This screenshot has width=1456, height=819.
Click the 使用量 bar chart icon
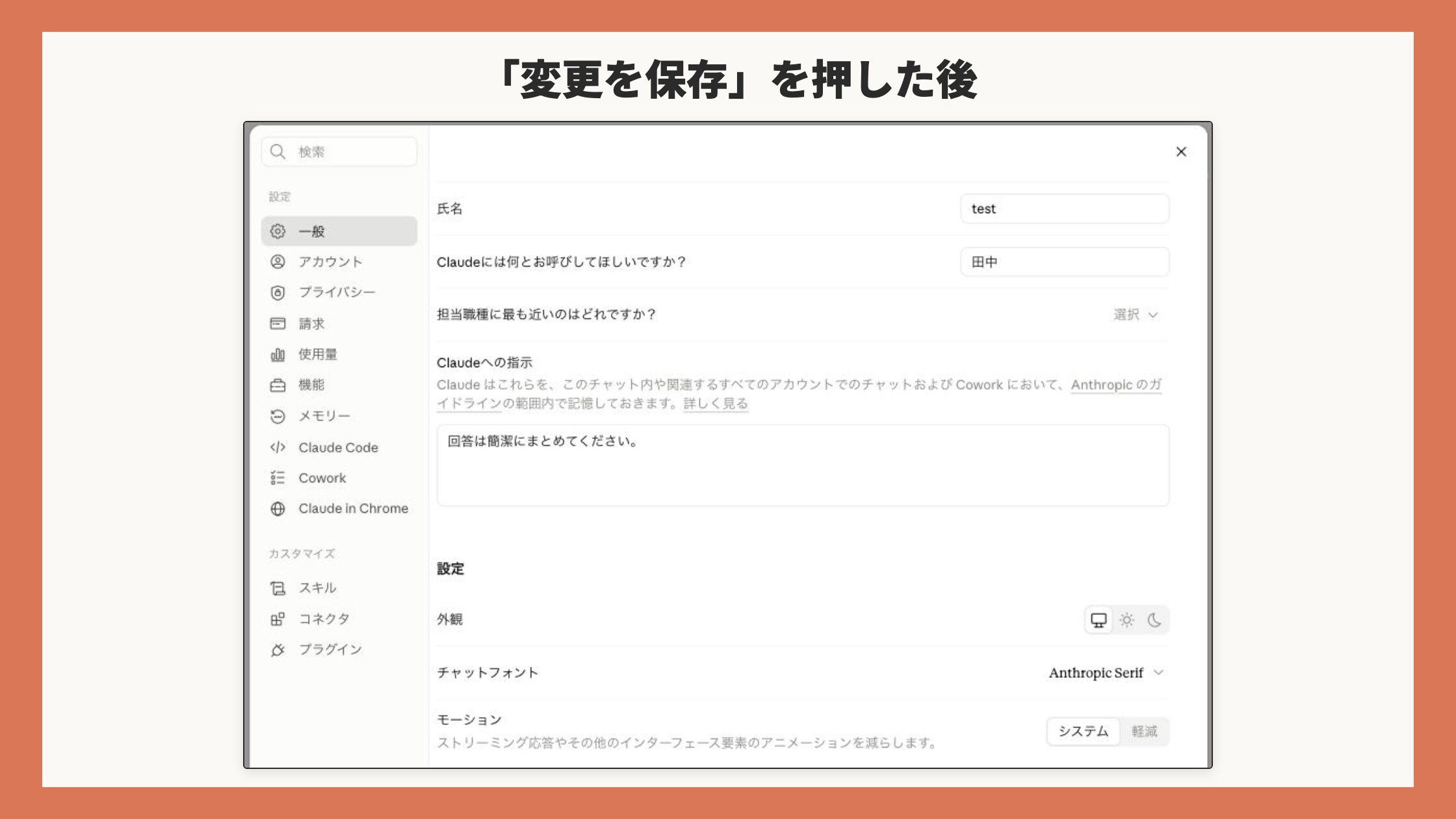point(278,354)
